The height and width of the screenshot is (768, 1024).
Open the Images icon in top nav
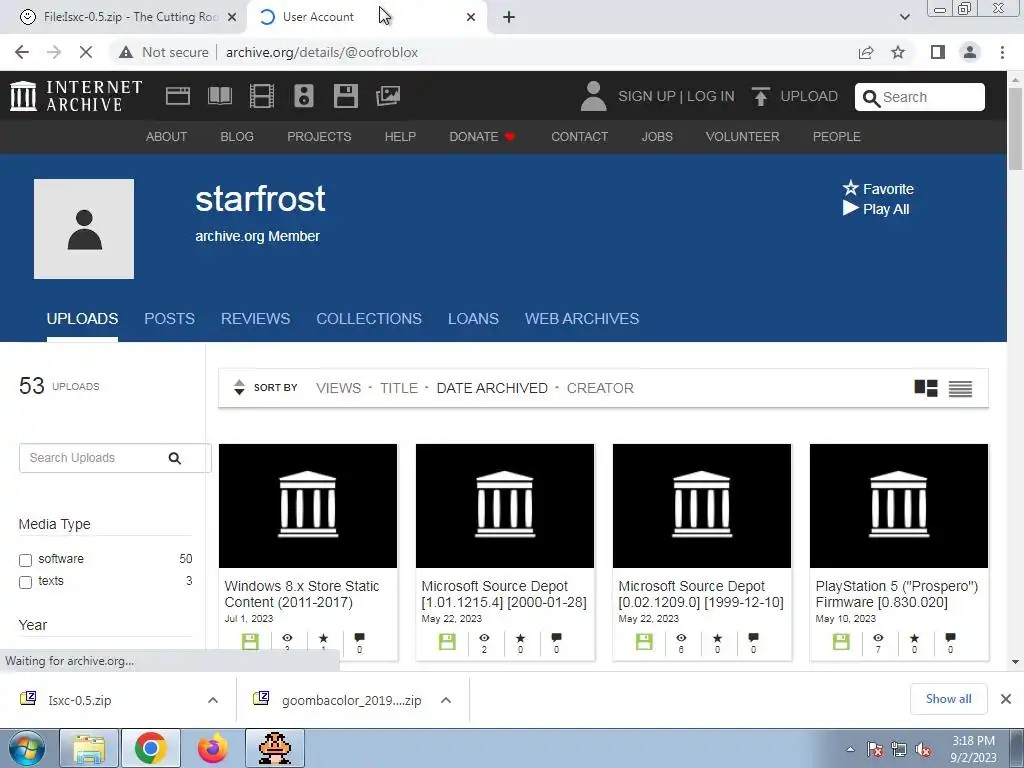[x=388, y=96]
